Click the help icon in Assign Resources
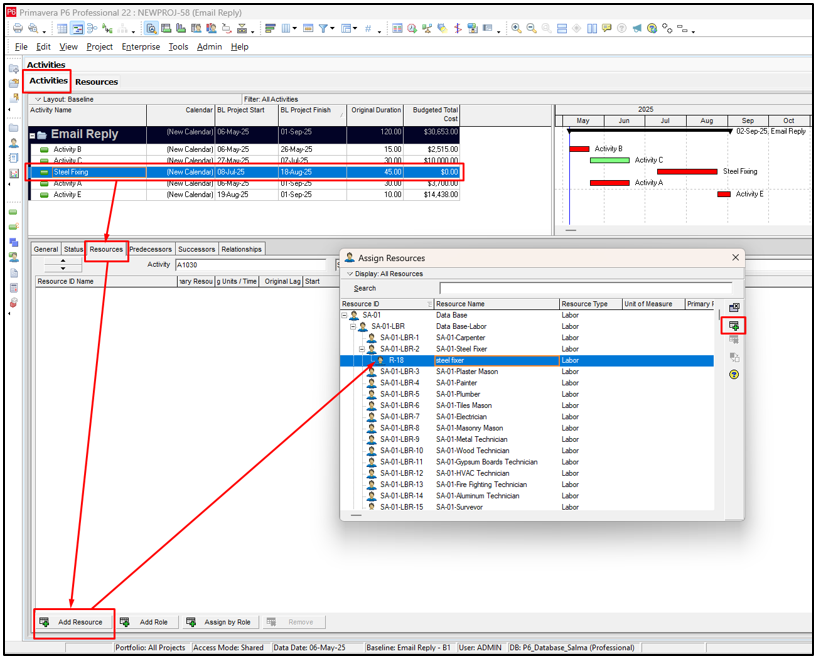 [733, 375]
